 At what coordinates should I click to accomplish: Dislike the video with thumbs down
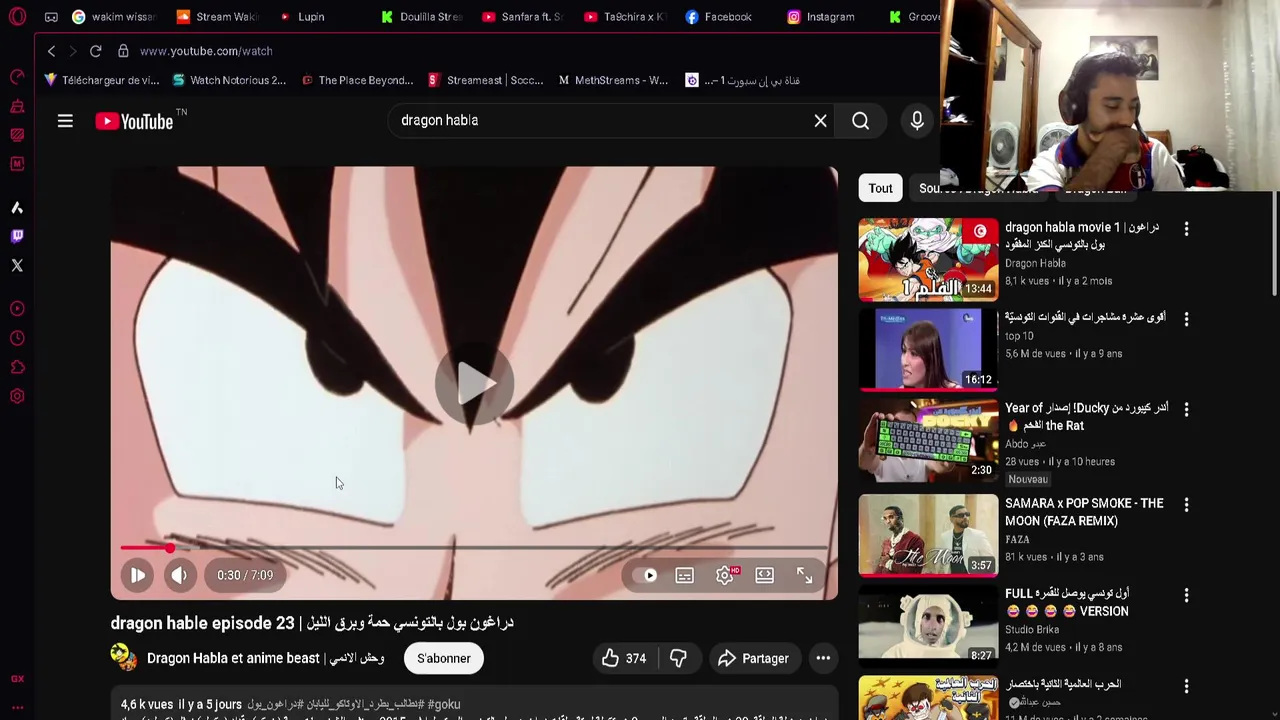click(678, 658)
